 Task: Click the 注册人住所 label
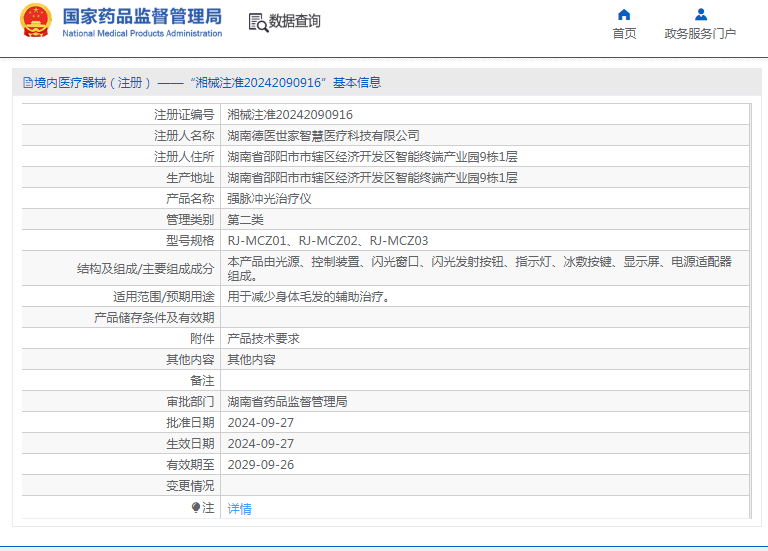pyautogui.click(x=184, y=157)
